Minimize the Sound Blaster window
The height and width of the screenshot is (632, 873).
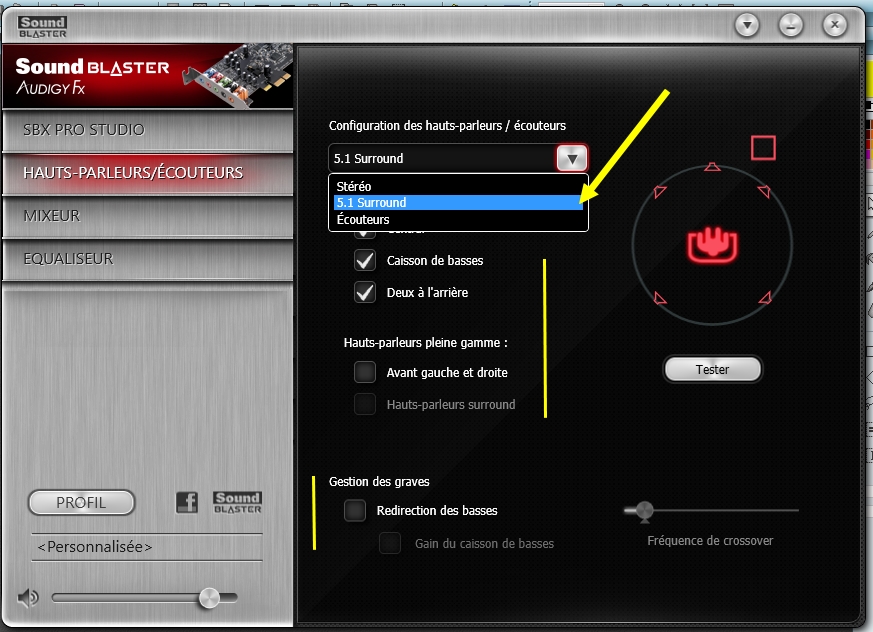pyautogui.click(x=791, y=25)
